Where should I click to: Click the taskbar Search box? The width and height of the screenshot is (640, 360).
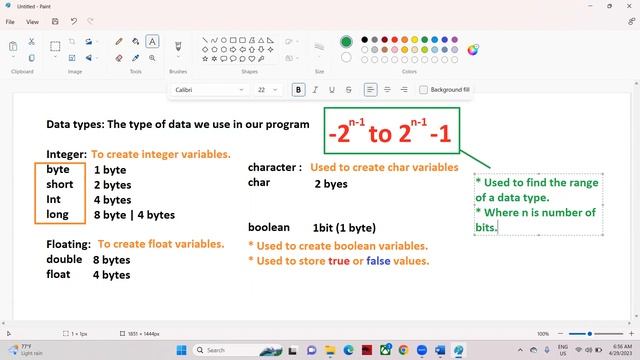[x=237, y=350]
